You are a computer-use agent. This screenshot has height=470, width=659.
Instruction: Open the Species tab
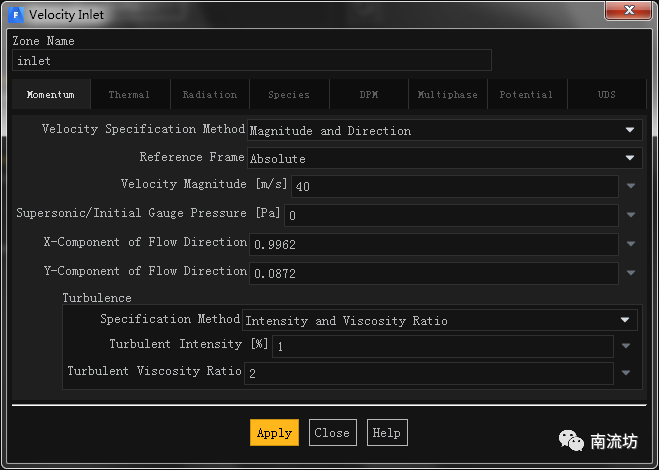289,95
